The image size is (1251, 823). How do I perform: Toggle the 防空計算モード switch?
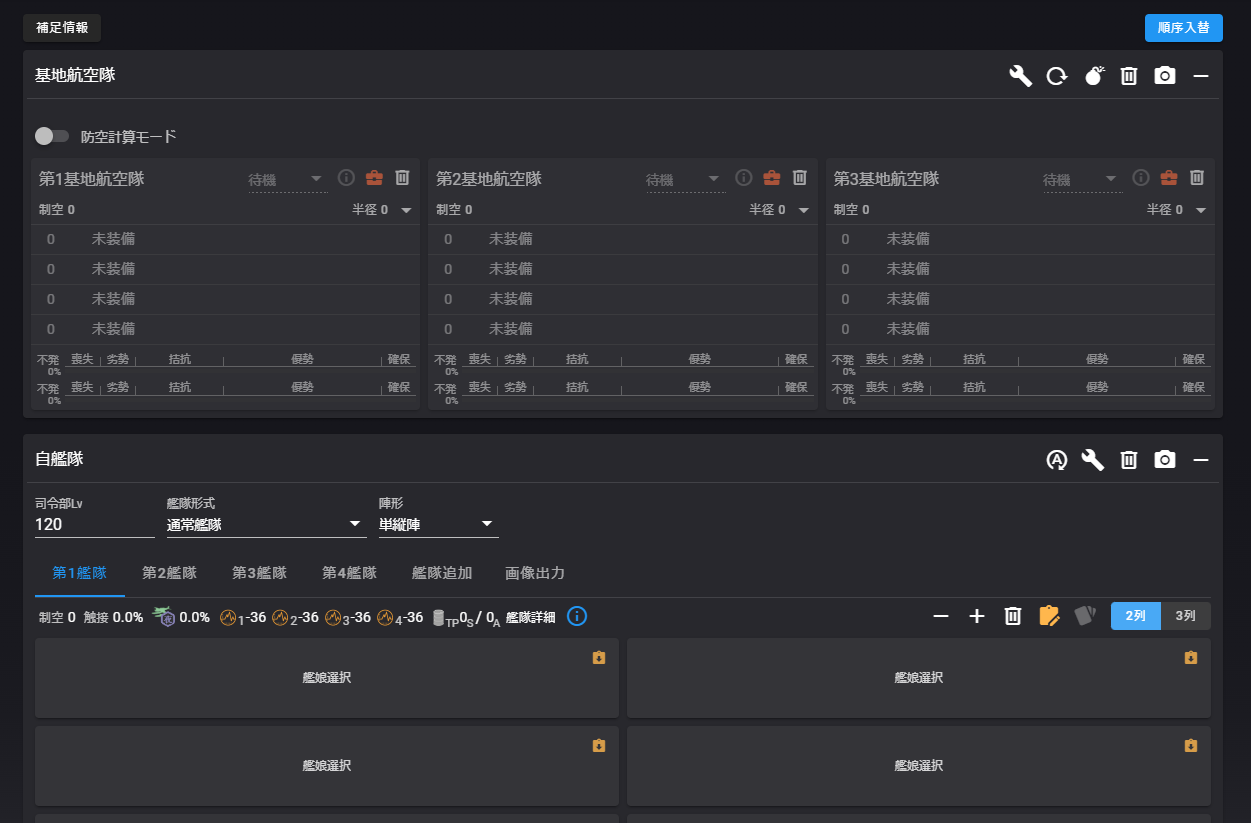(x=52, y=136)
